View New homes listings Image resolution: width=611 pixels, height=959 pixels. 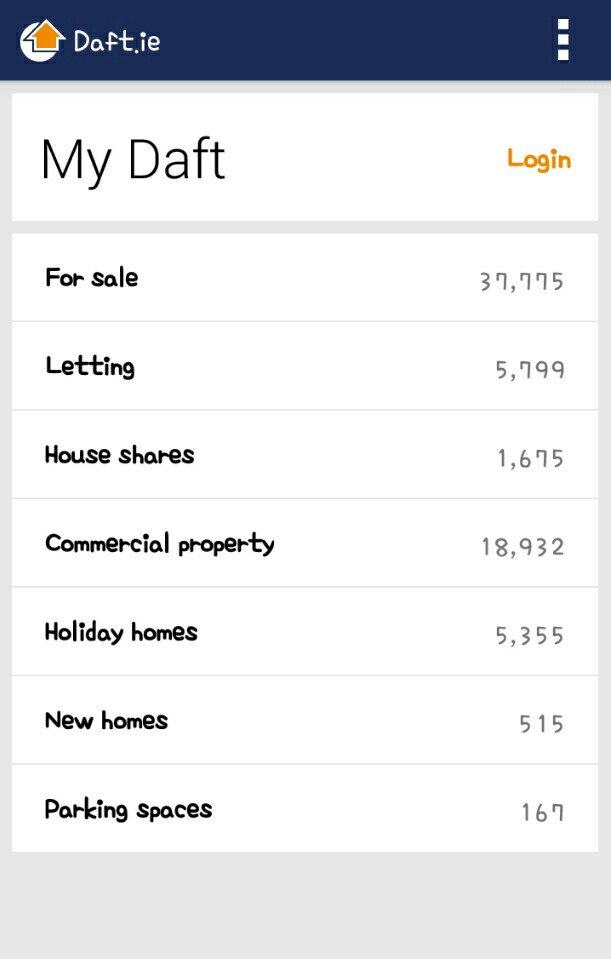[305, 720]
